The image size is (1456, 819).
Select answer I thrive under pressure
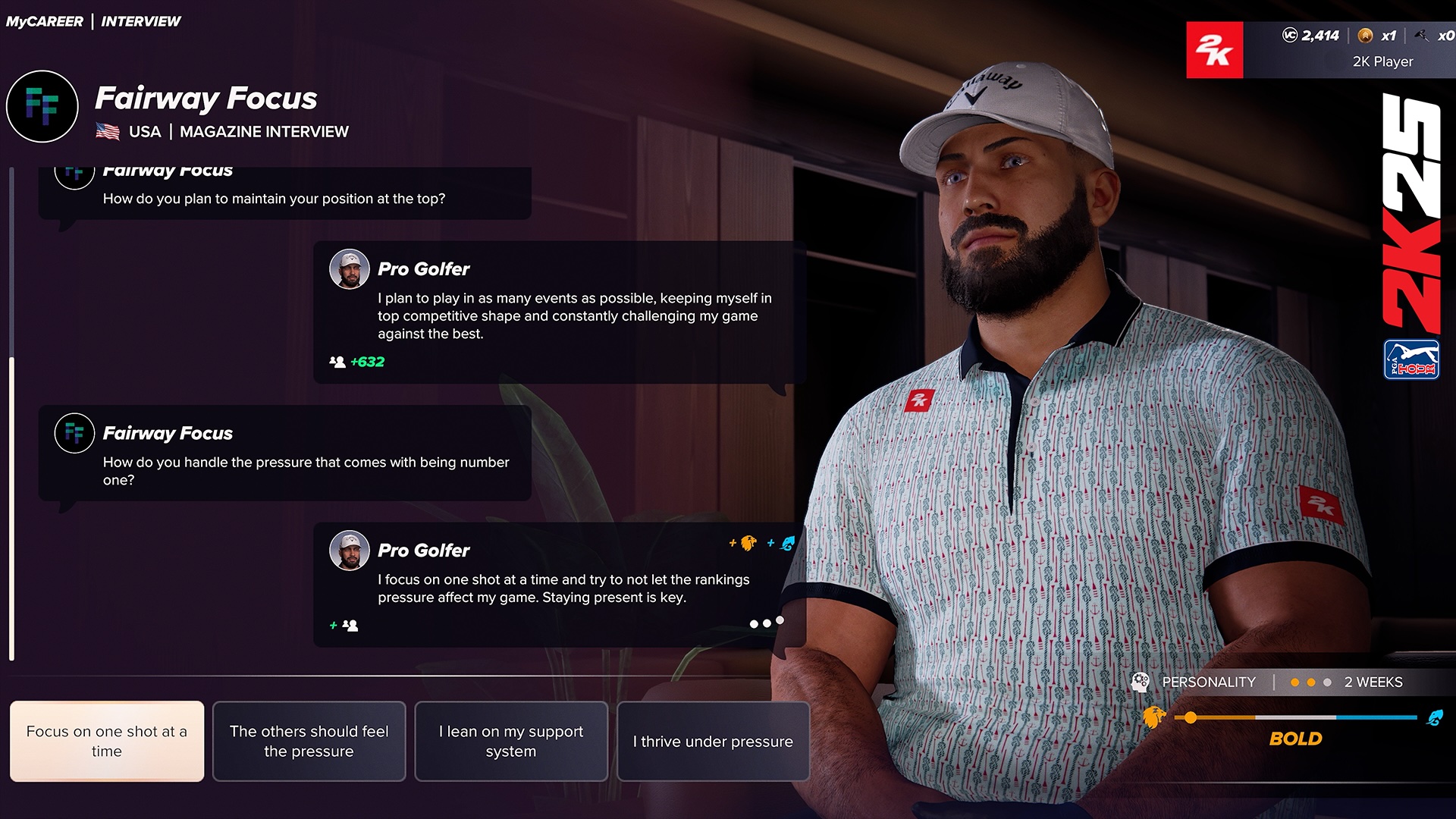pyautogui.click(x=713, y=741)
